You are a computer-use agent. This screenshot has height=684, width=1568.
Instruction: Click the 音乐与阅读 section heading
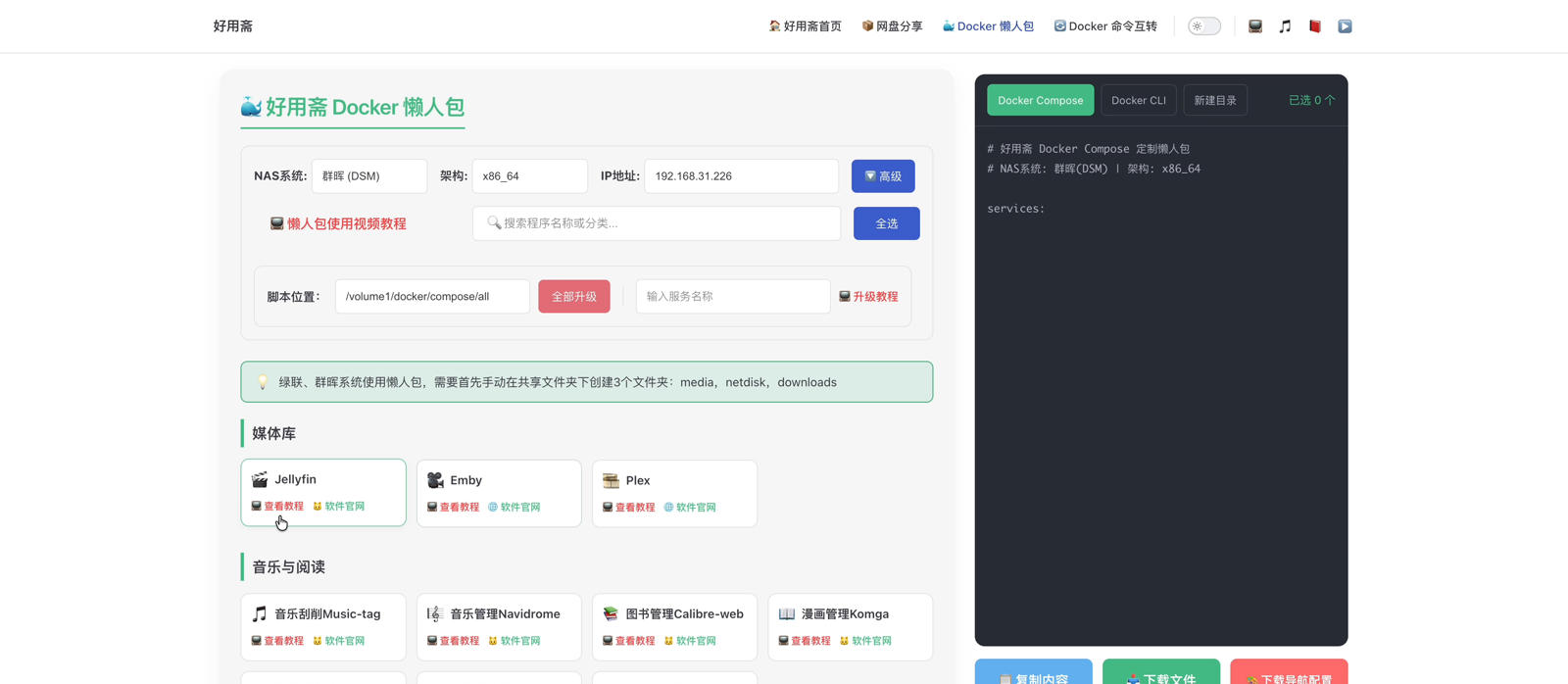click(x=288, y=567)
